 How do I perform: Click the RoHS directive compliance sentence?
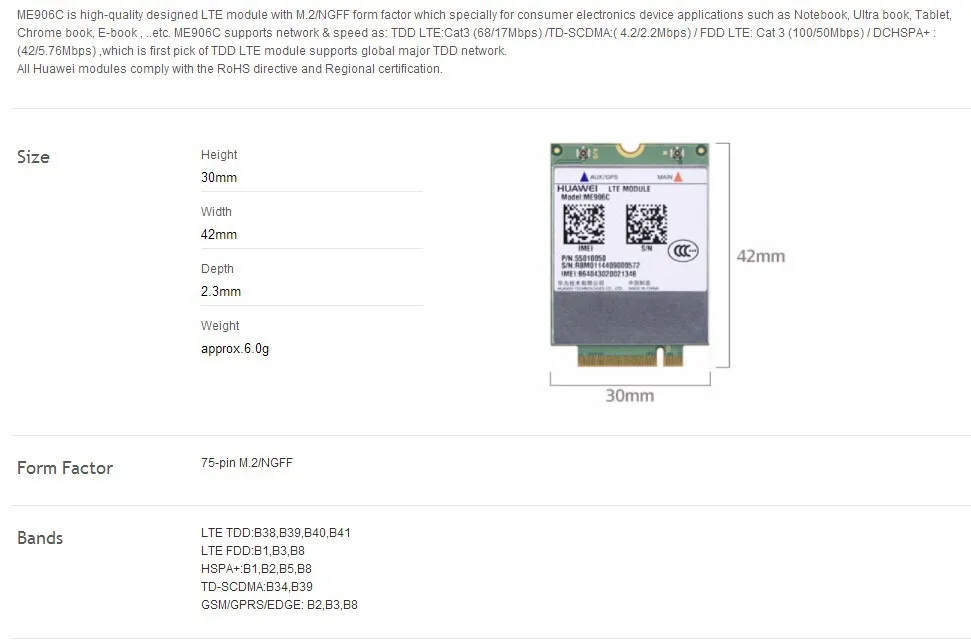pos(230,69)
